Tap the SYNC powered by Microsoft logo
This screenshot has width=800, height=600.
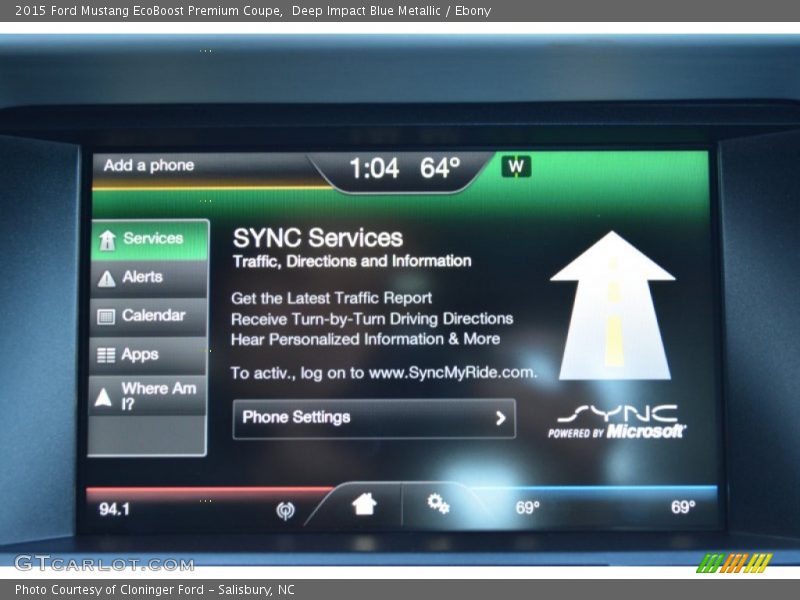point(617,422)
